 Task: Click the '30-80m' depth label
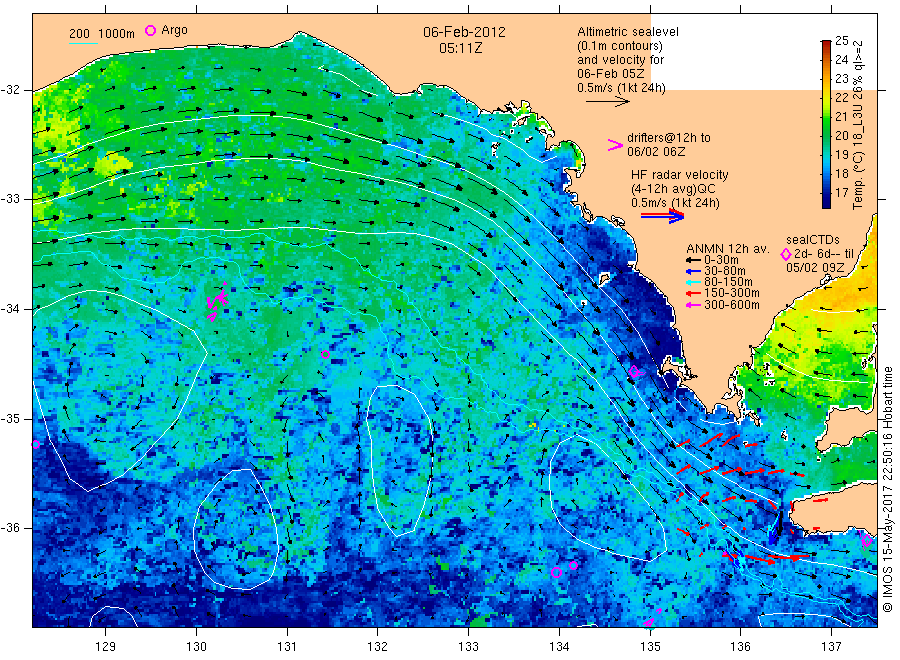[725, 271]
